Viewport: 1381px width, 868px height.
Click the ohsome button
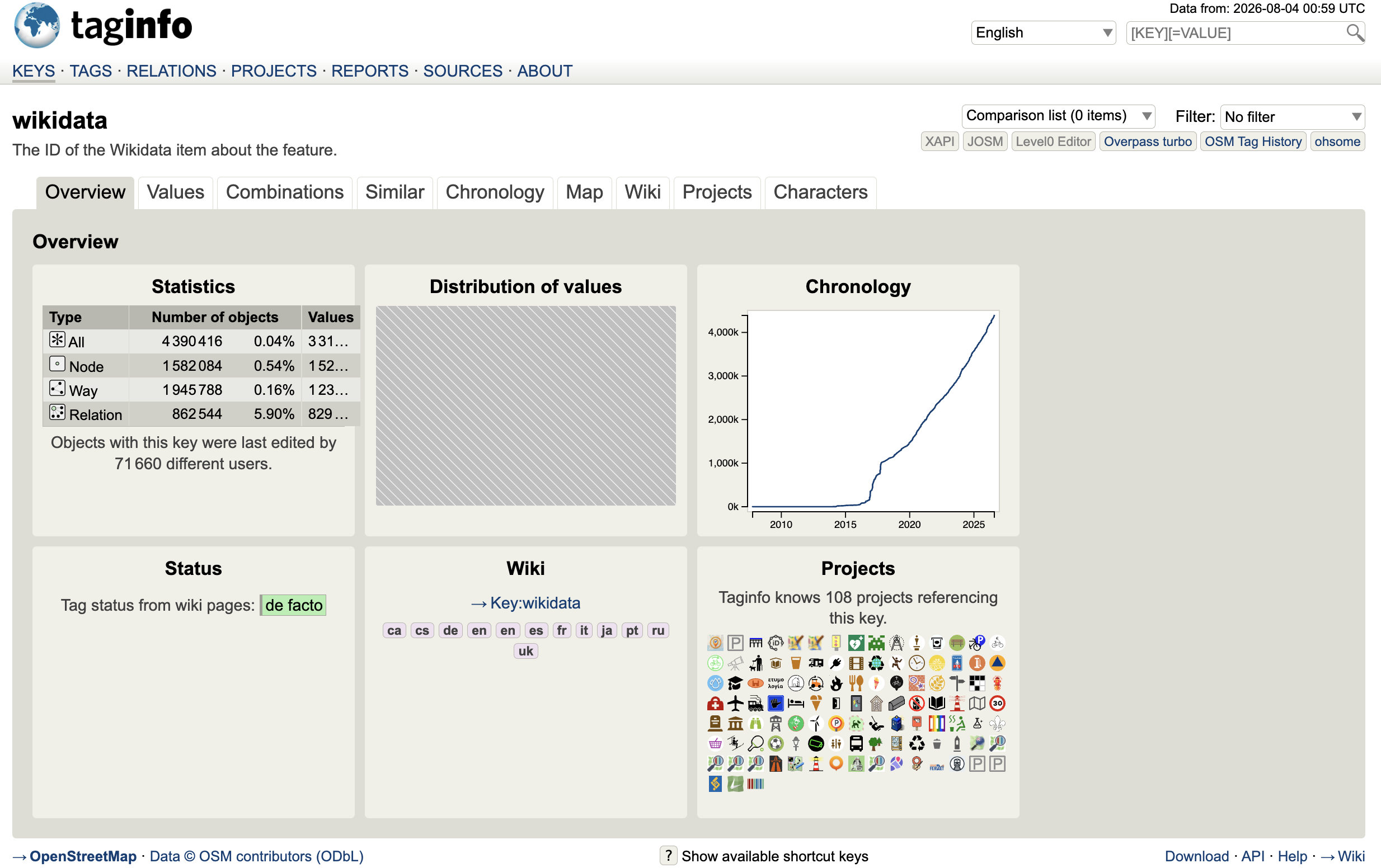click(1337, 141)
